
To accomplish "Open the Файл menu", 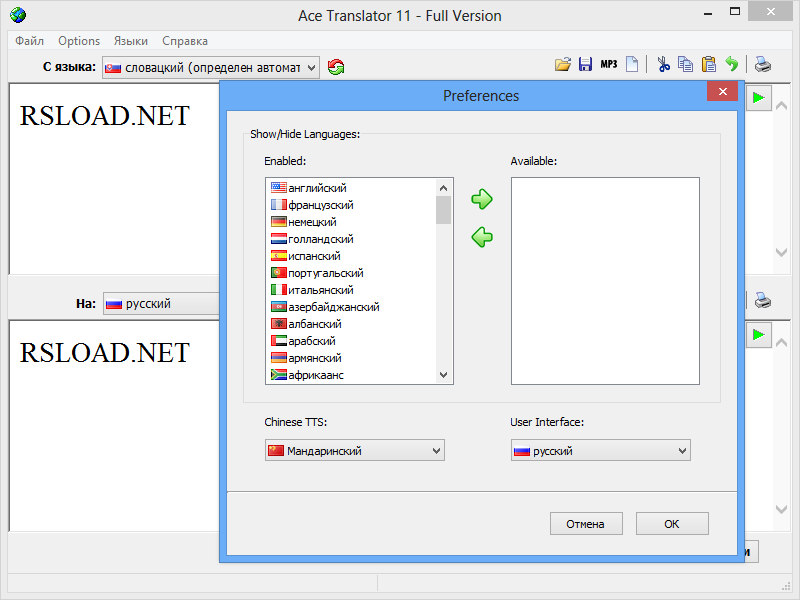I will (x=29, y=41).
